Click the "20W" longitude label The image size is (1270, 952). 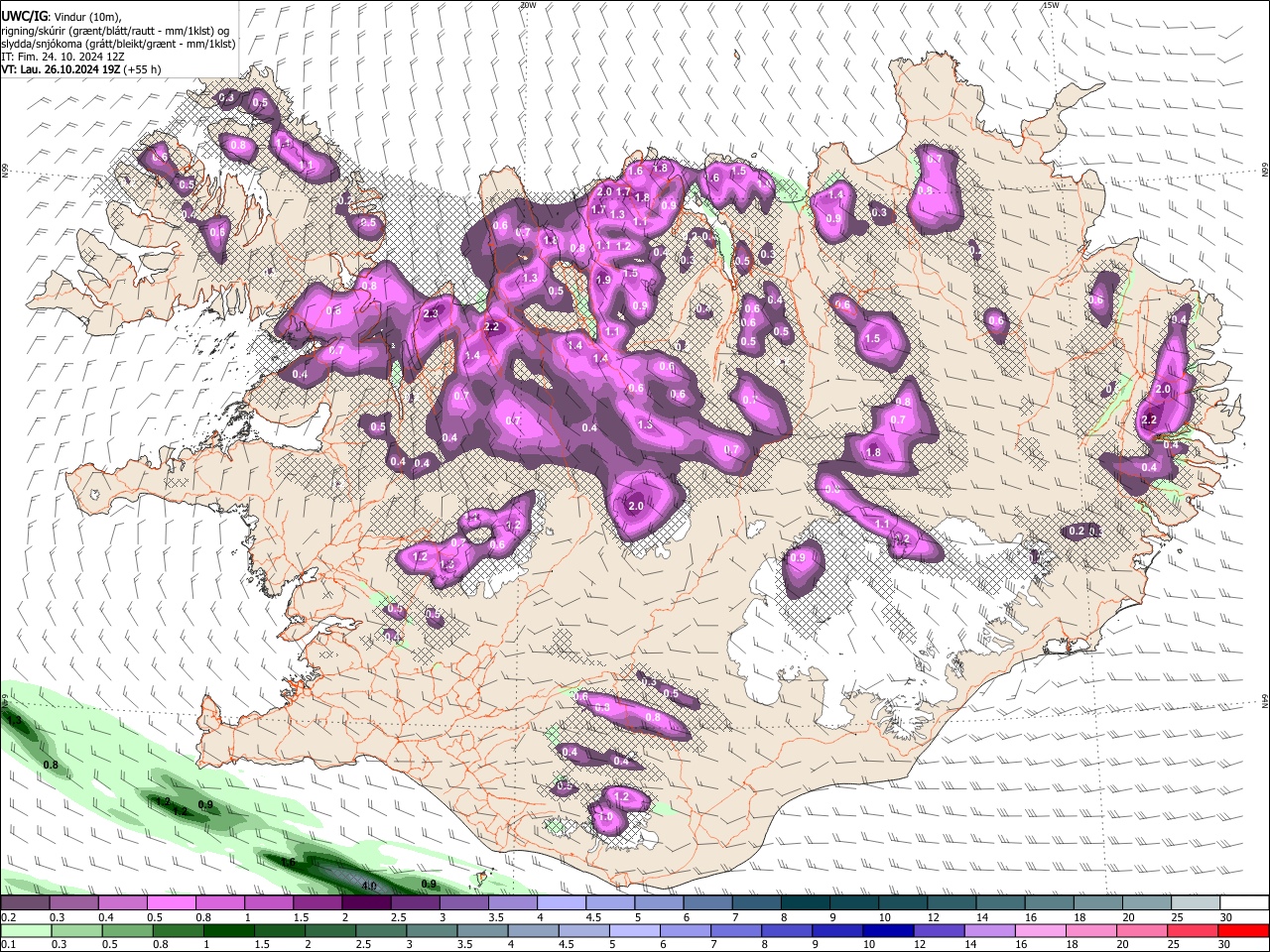click(x=528, y=5)
